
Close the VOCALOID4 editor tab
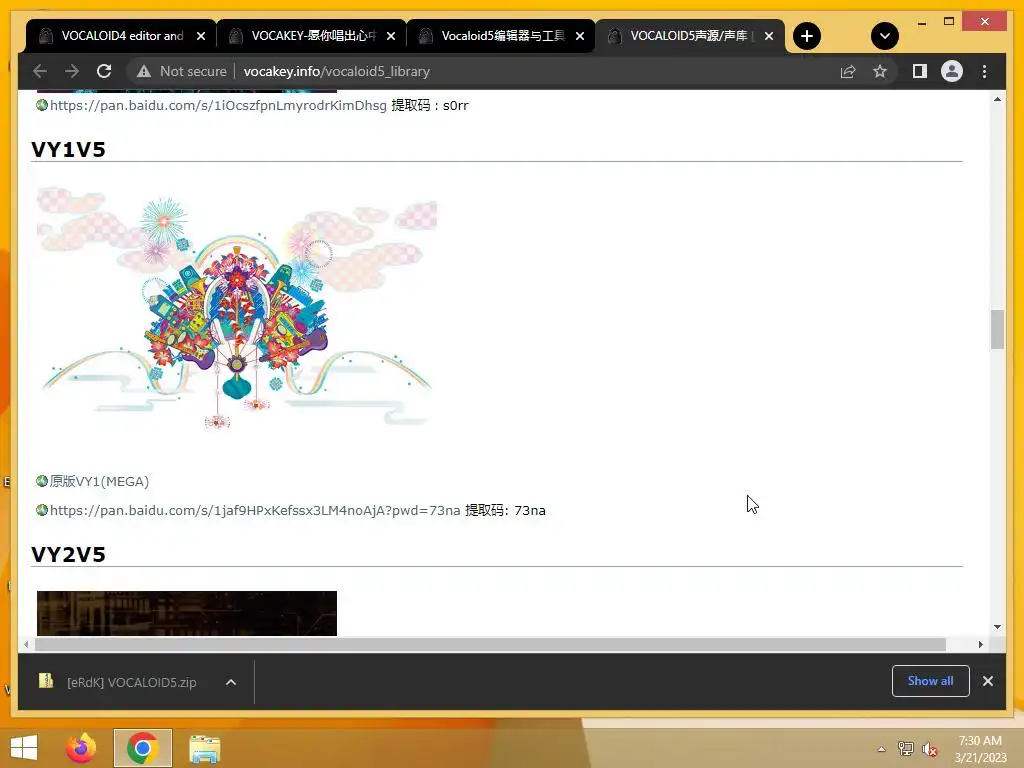201,37
